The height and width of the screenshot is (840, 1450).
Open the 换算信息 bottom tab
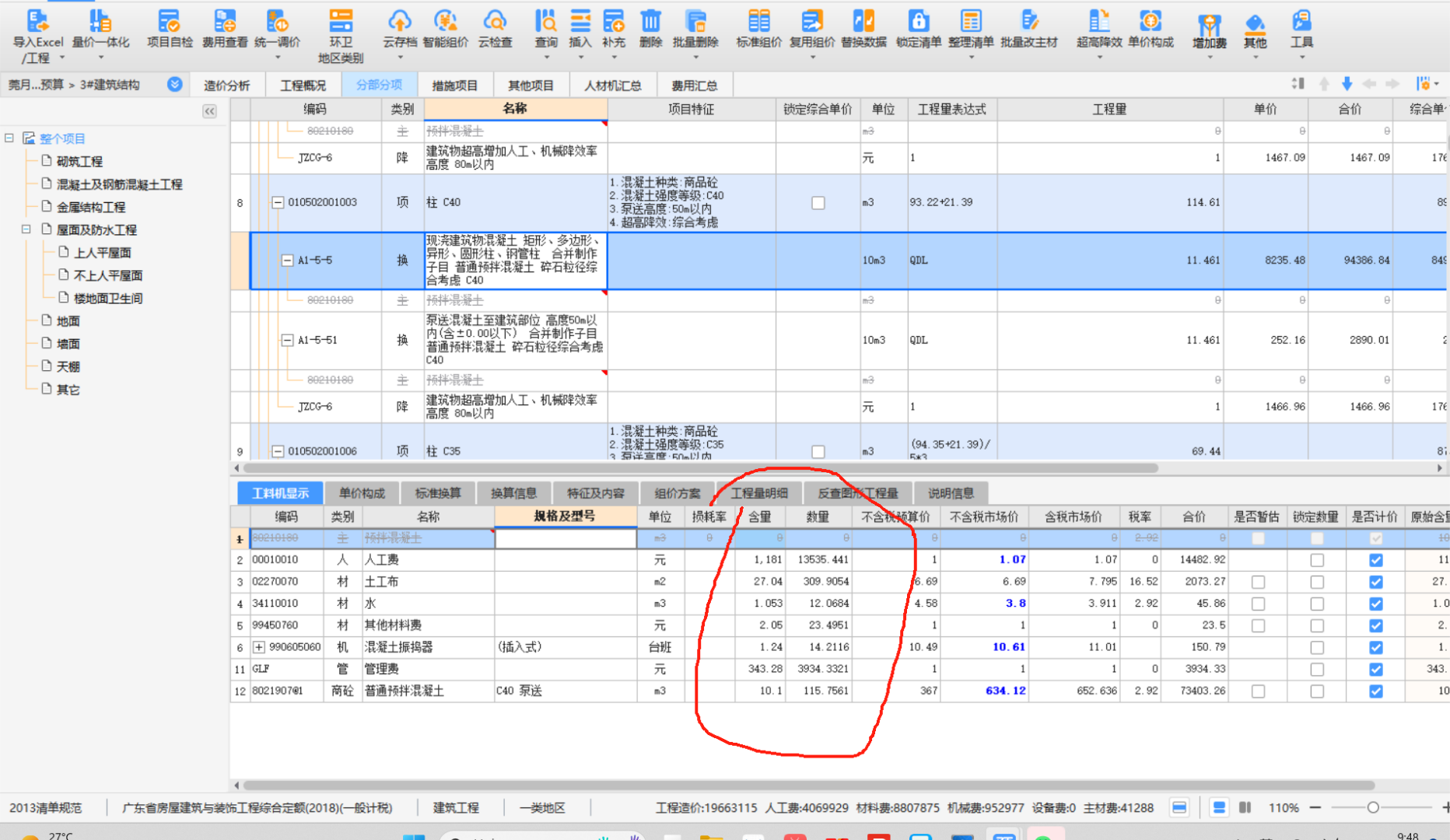point(513,493)
